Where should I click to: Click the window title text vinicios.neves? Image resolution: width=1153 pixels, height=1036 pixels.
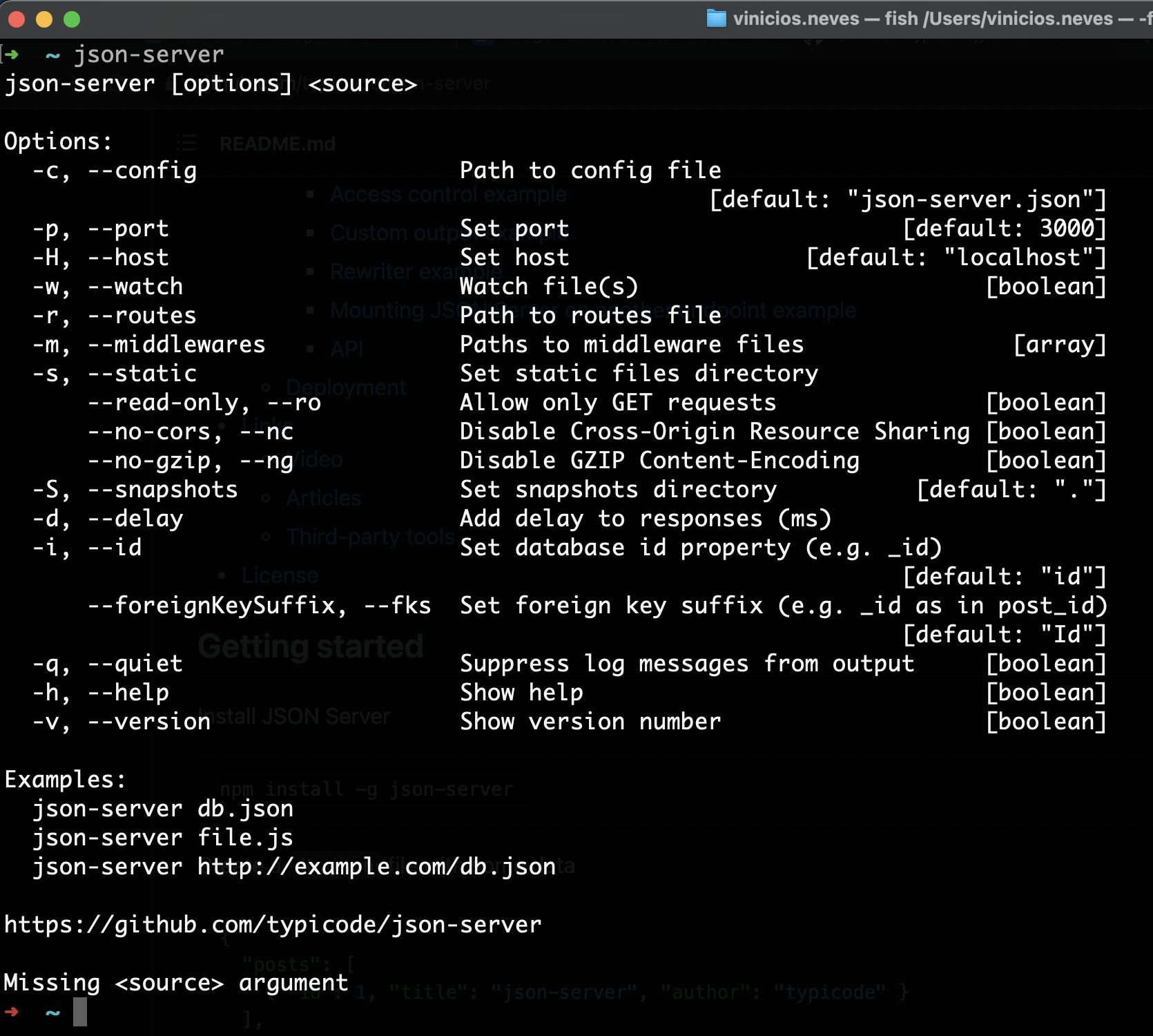point(796,19)
